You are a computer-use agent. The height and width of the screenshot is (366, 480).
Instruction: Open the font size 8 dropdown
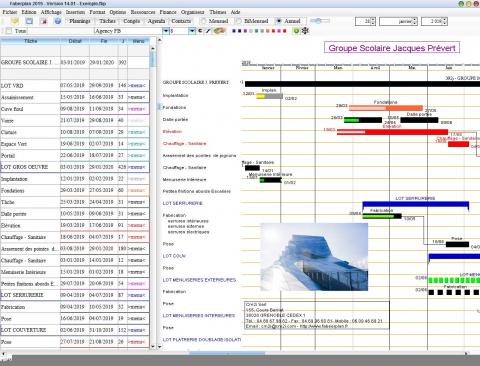pos(192,31)
